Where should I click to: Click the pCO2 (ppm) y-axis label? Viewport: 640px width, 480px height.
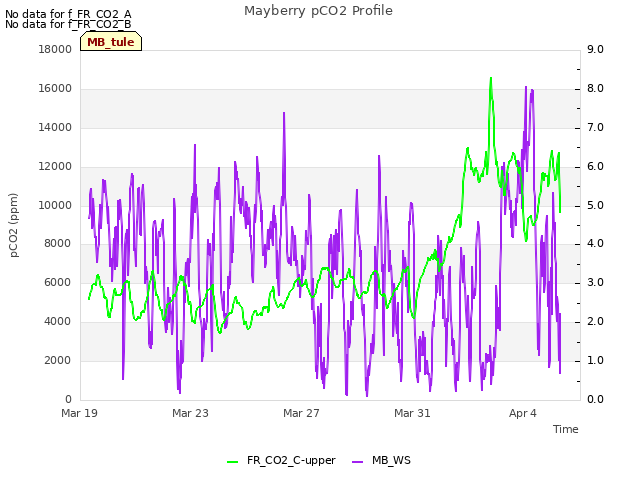(x=14, y=225)
